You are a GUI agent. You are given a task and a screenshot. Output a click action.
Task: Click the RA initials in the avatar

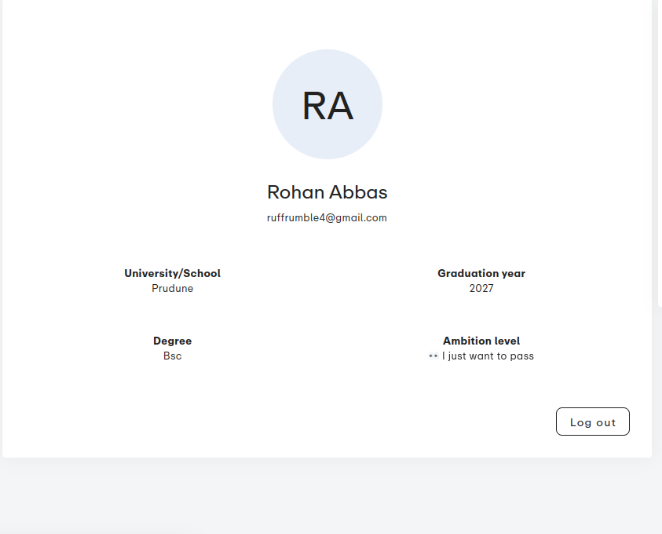click(x=327, y=105)
